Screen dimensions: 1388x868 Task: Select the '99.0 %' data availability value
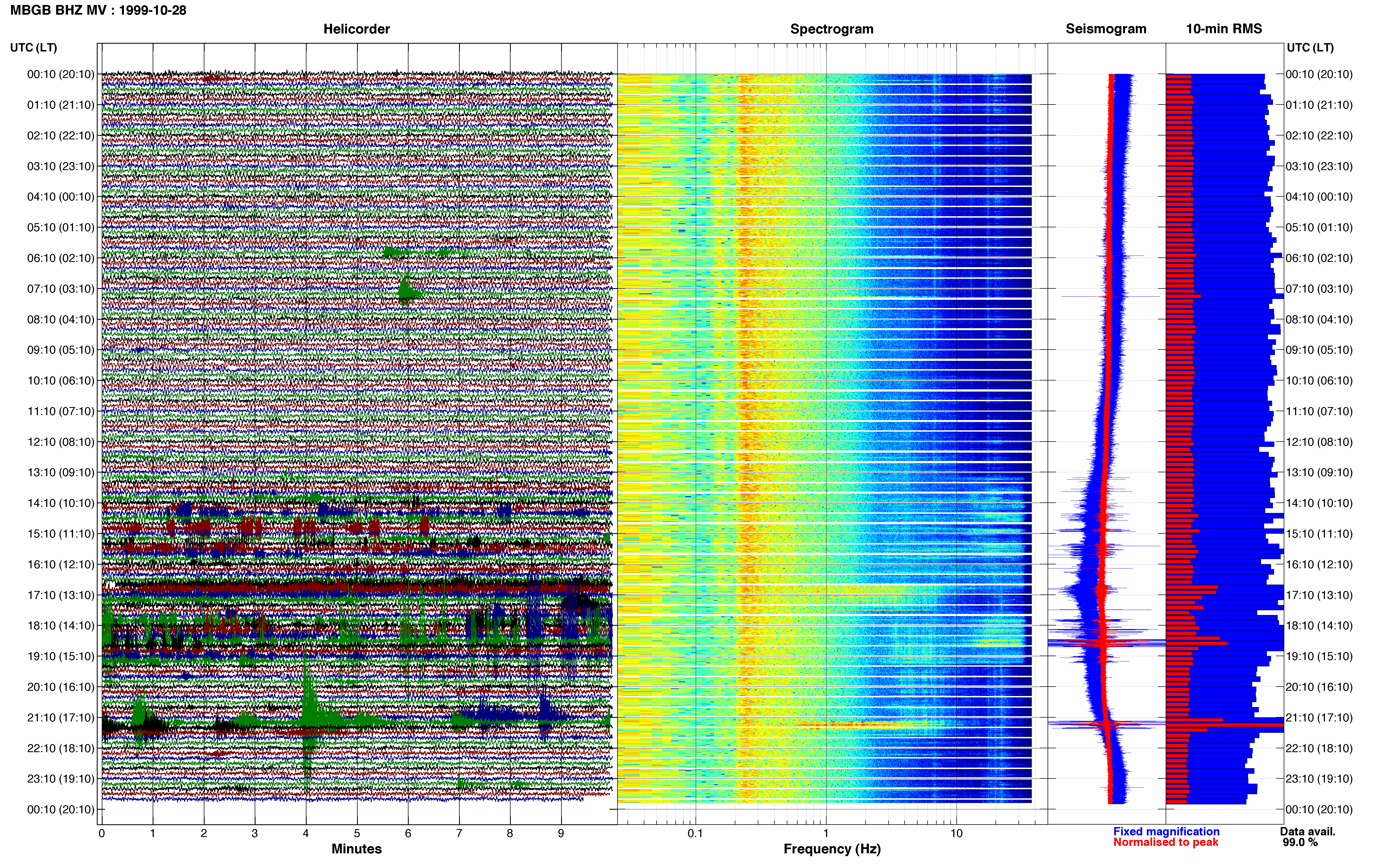coord(1300,842)
